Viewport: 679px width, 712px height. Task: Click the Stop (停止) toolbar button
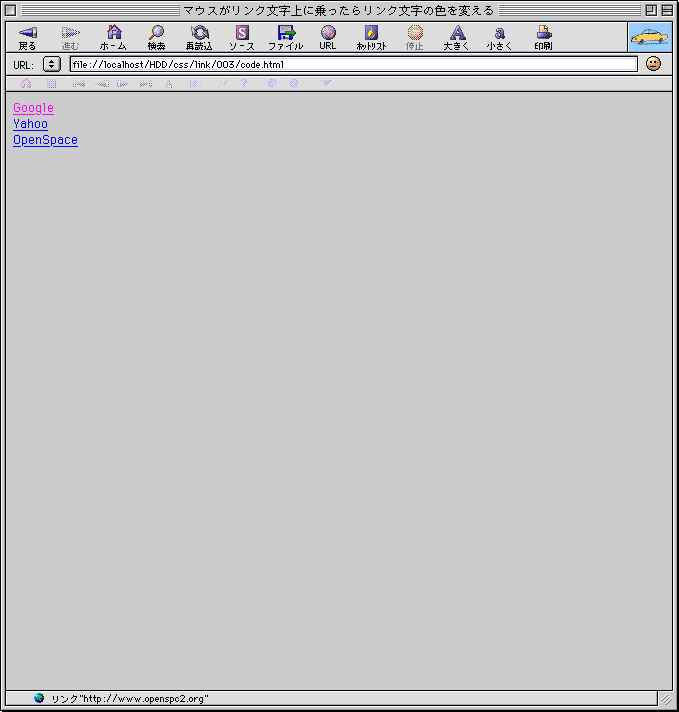click(x=415, y=38)
